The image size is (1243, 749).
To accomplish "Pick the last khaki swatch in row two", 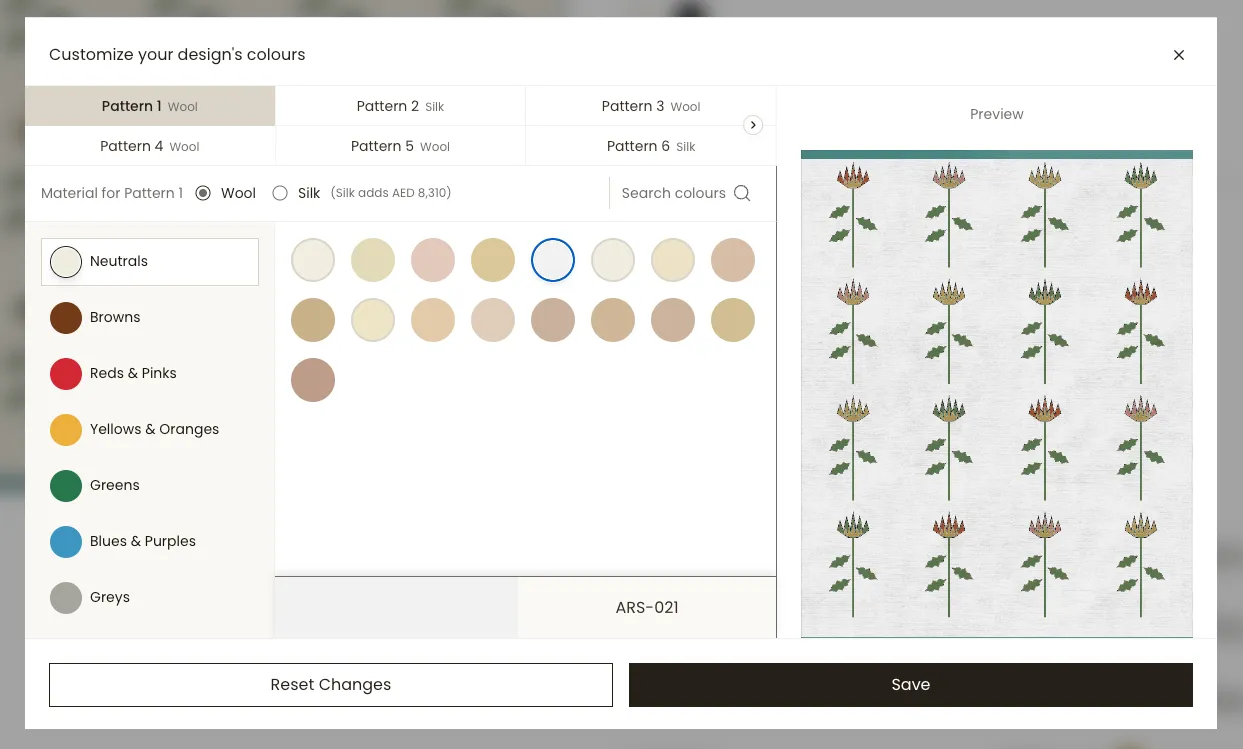I will [x=733, y=320].
